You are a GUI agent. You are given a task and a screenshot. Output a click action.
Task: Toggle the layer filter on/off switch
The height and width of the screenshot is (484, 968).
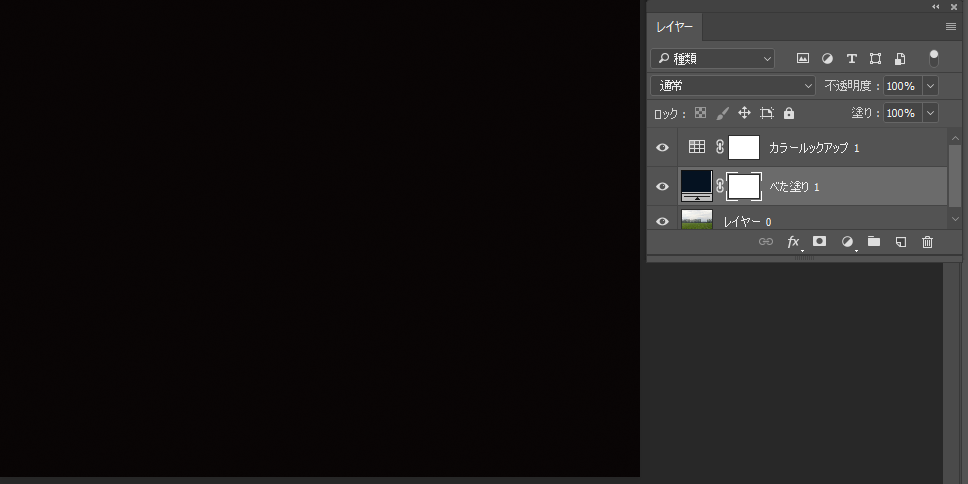point(934,58)
